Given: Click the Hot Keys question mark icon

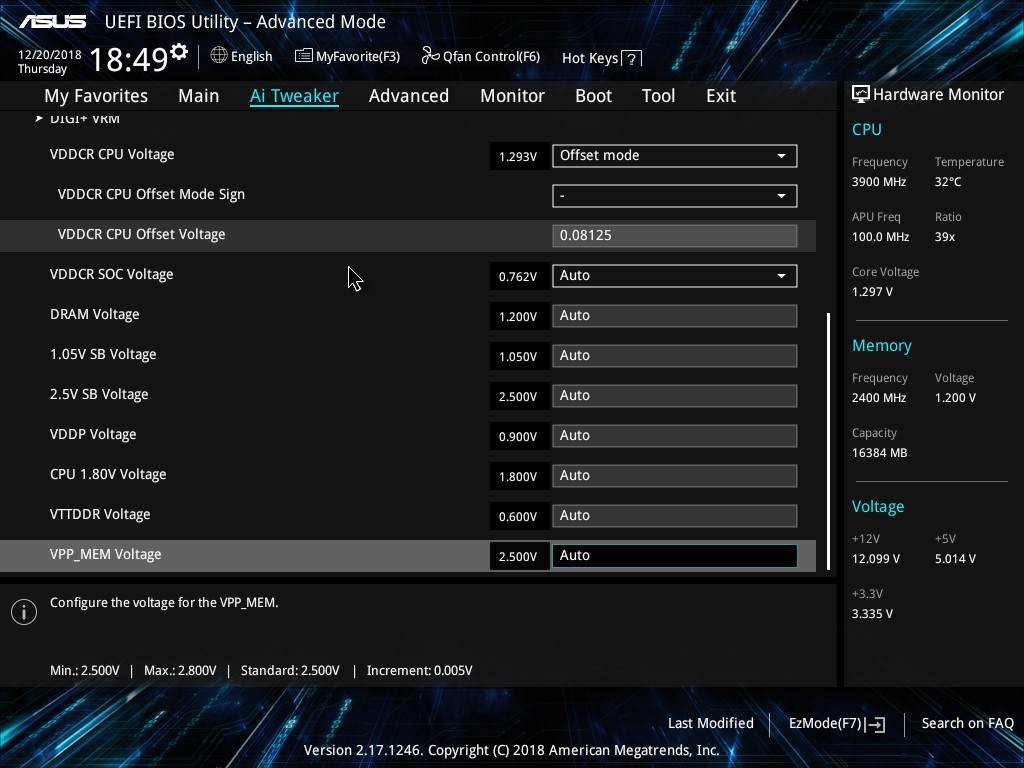Looking at the screenshot, I should (x=632, y=59).
